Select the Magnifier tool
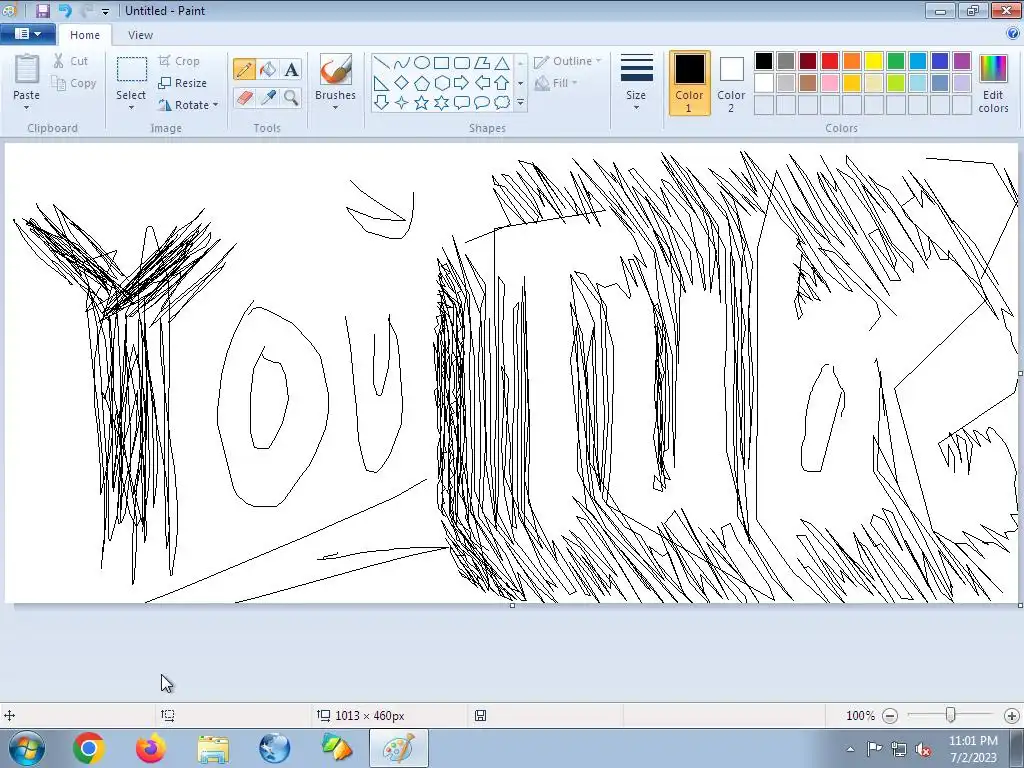1024x768 pixels. [x=291, y=98]
